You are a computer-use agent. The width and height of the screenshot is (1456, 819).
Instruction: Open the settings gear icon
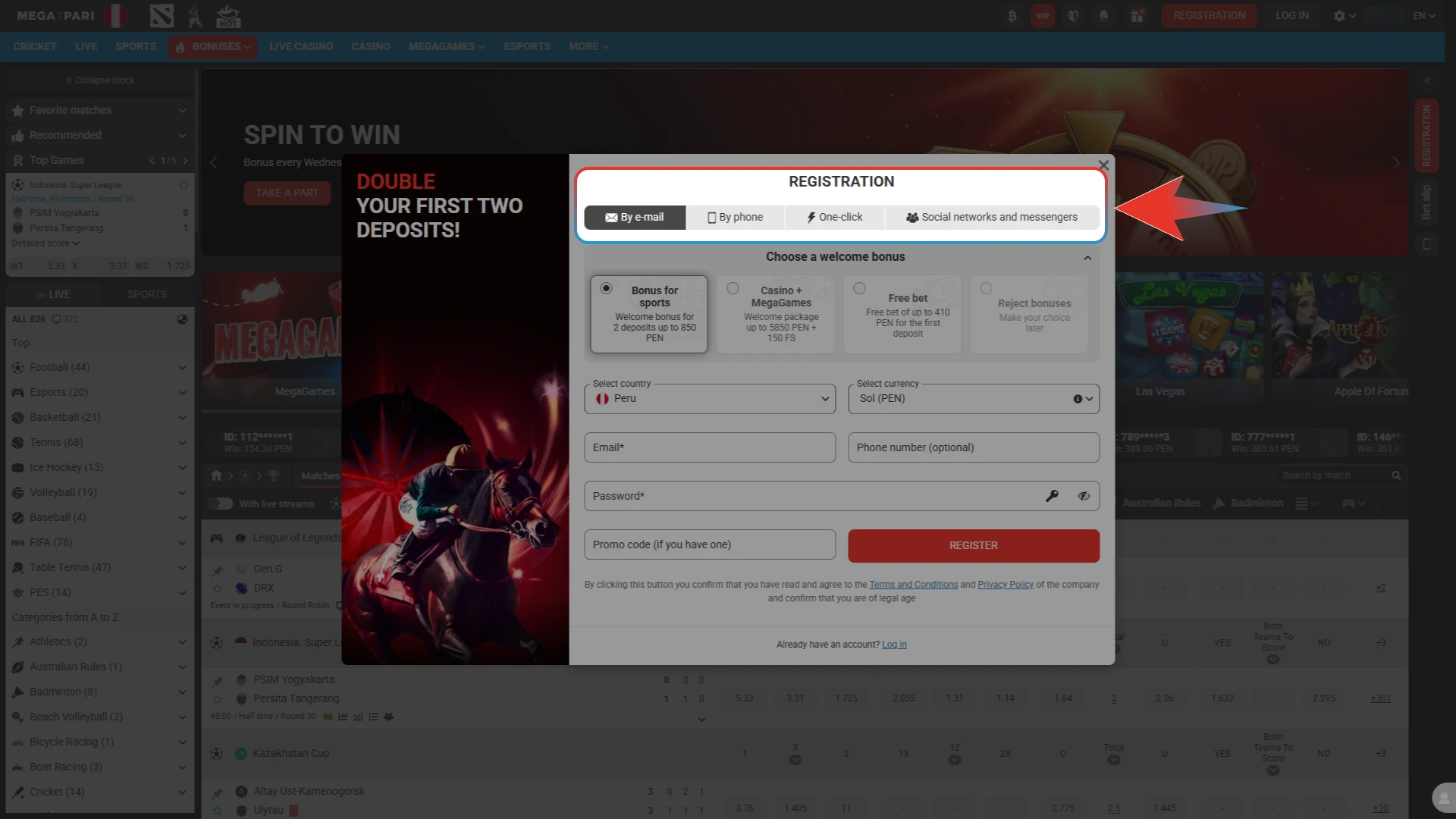click(x=1339, y=15)
